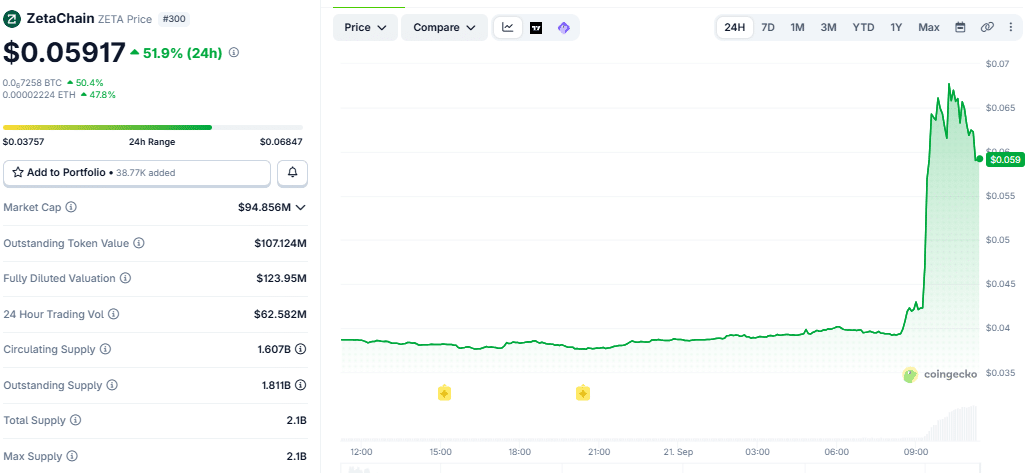Click the $123.95M value
Viewport: 1027px width, 473px height.
point(282,278)
